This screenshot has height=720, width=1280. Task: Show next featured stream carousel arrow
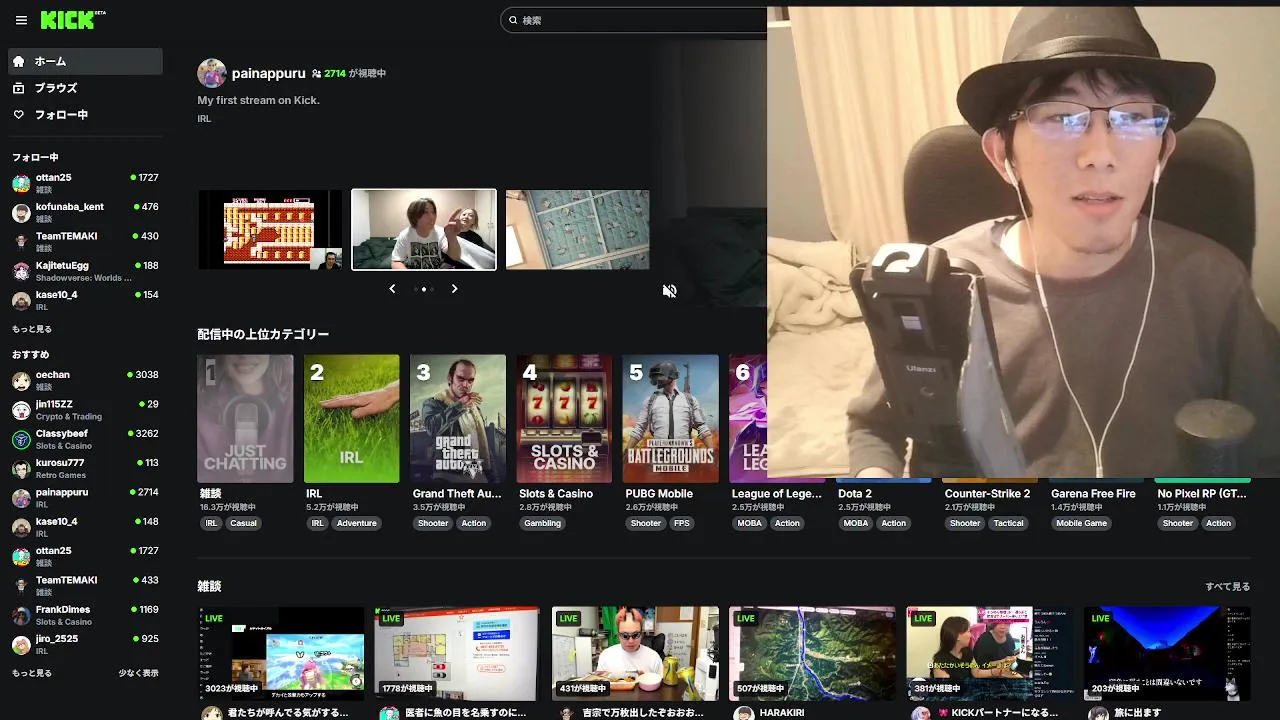454,289
